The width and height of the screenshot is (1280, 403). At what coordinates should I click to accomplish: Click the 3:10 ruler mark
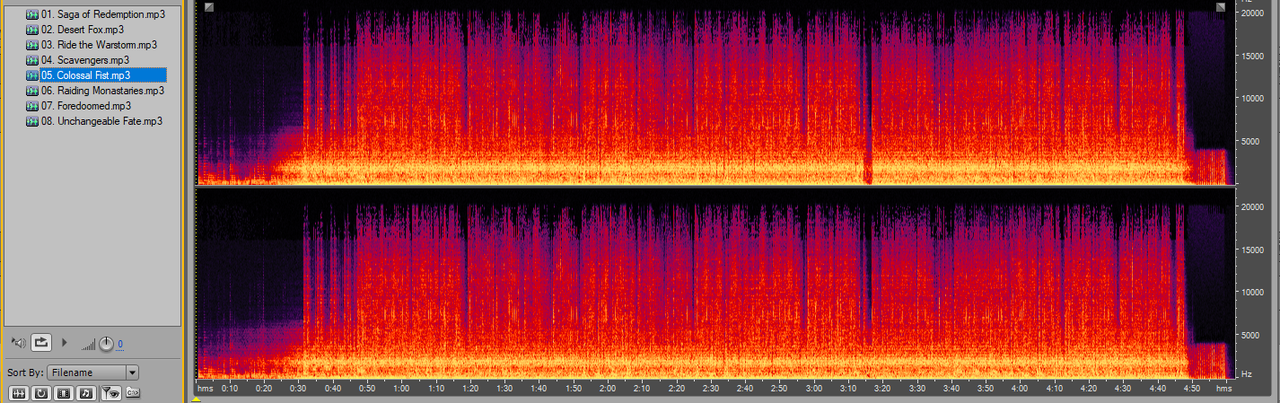(848, 388)
